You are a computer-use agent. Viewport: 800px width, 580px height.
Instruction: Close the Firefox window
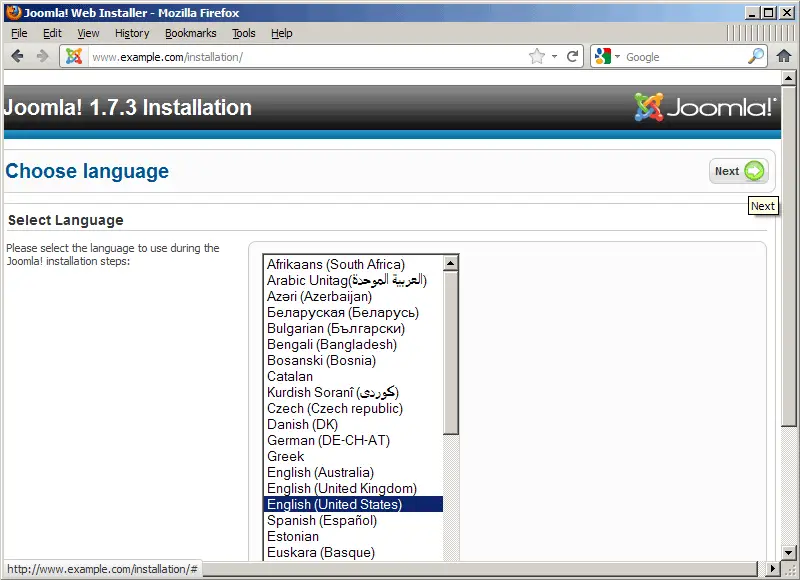(x=787, y=13)
